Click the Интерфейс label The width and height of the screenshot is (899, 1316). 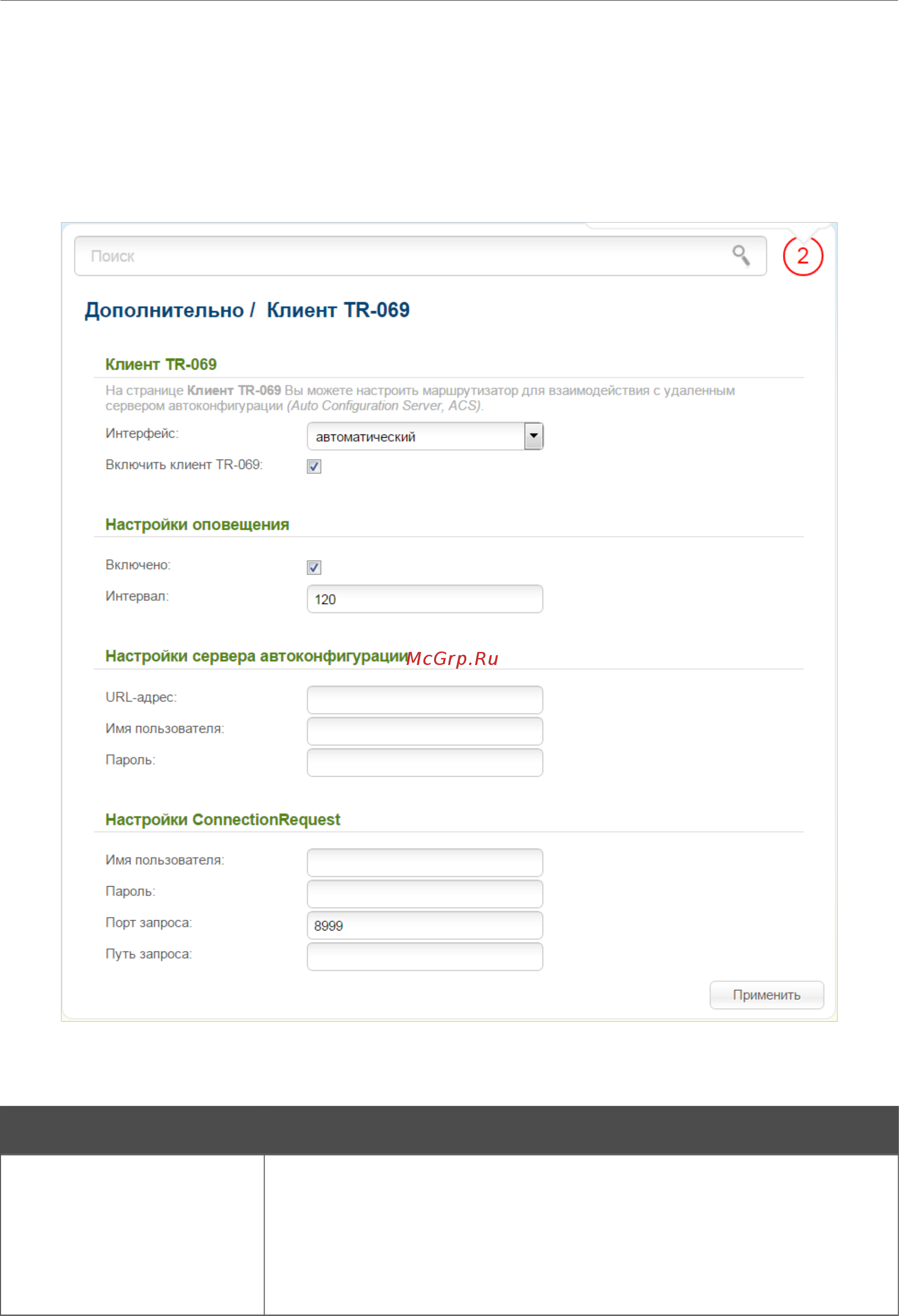coord(142,434)
